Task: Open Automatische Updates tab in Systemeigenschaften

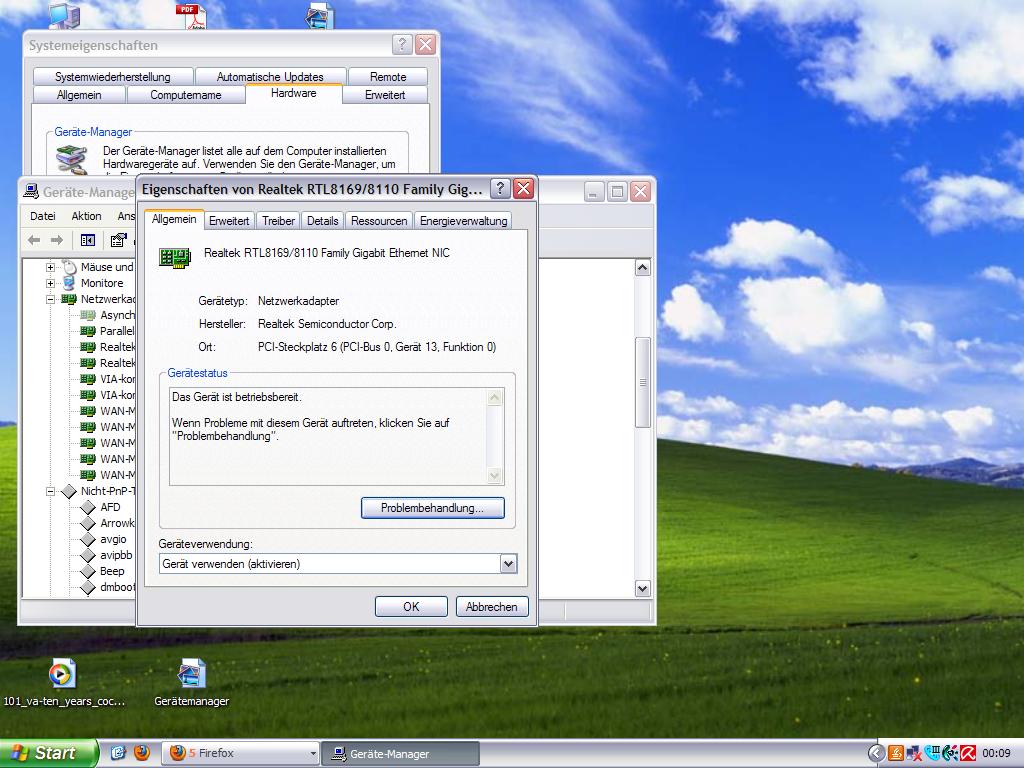Action: tap(270, 76)
